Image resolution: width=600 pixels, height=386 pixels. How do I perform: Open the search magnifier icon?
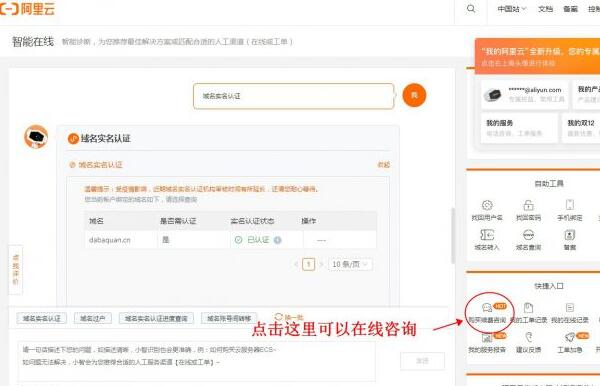pos(471,8)
